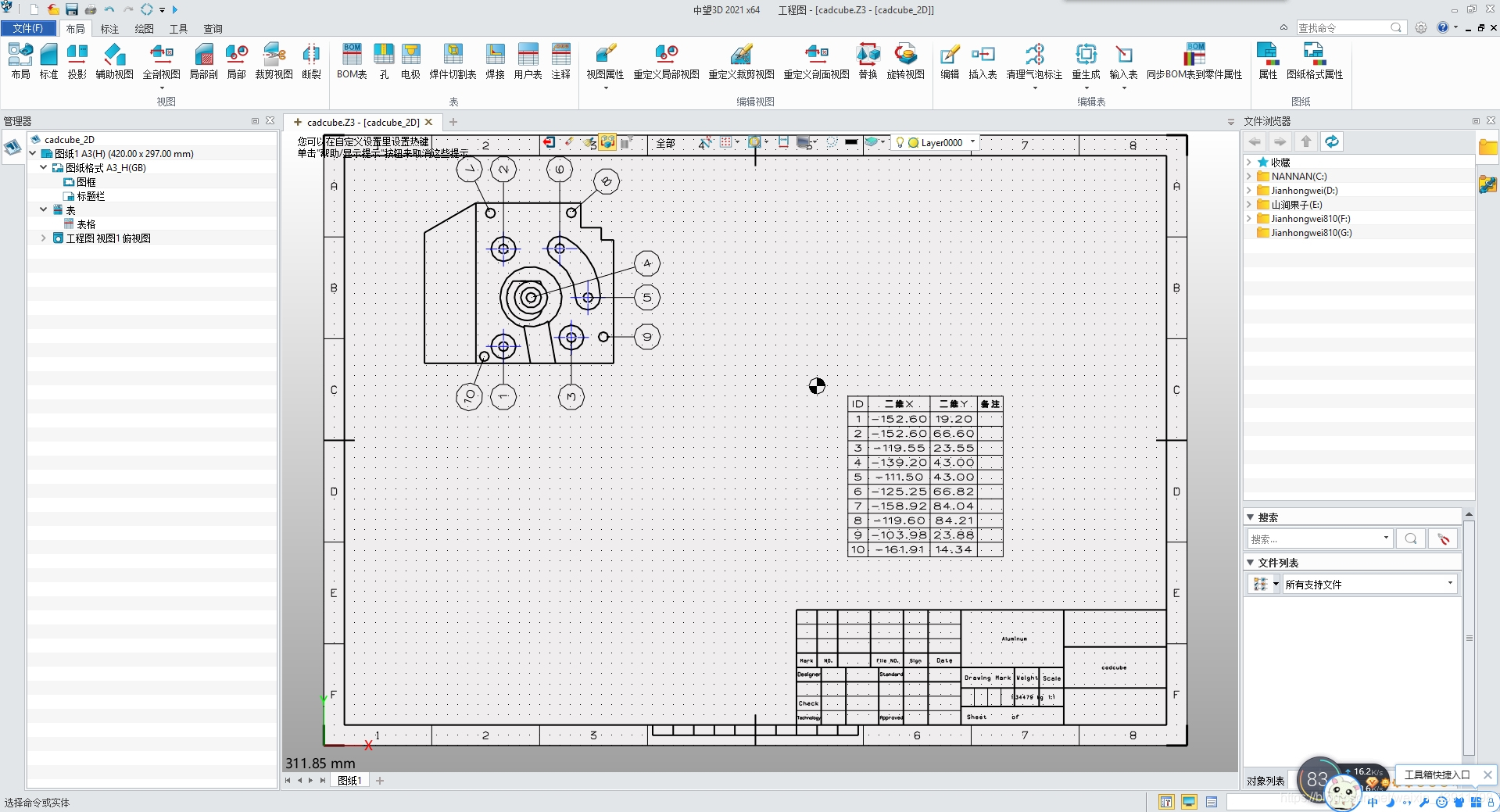The height and width of the screenshot is (812, 1500).
Task: Click inside the 查找命令 search field
Action: point(1344,27)
